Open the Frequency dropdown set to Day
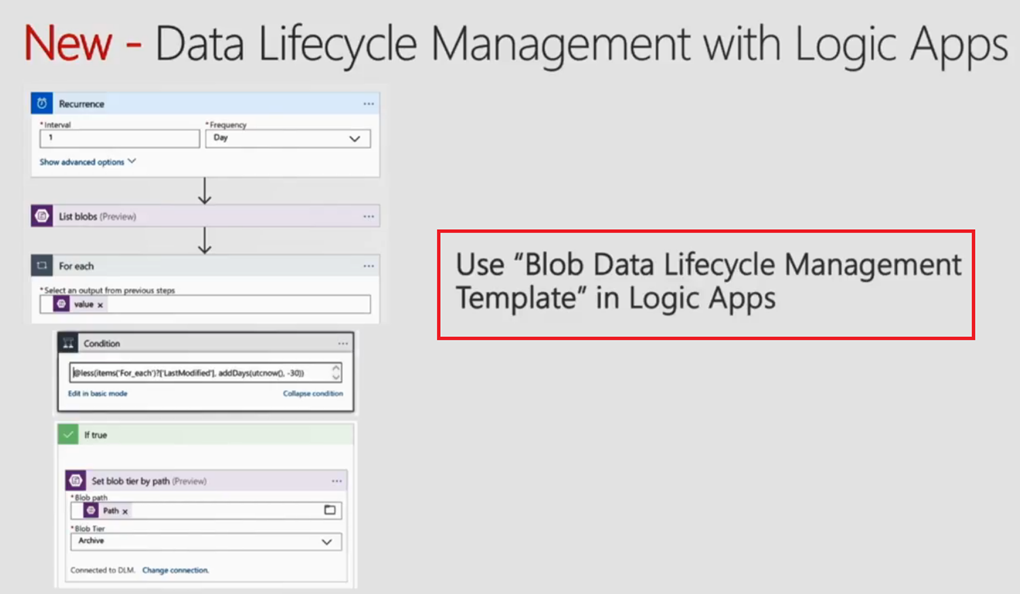 (288, 139)
